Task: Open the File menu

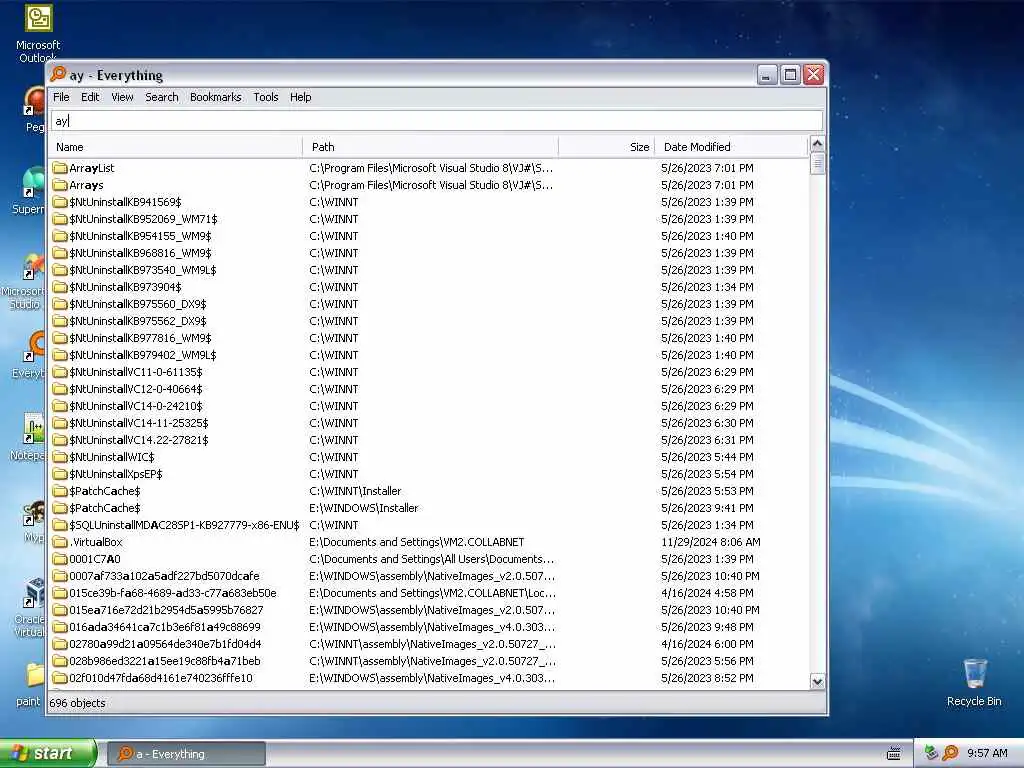Action: click(61, 97)
